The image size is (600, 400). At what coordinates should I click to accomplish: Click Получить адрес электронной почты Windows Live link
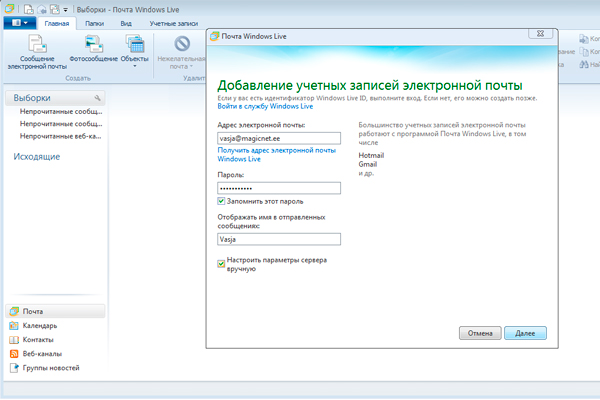277,154
